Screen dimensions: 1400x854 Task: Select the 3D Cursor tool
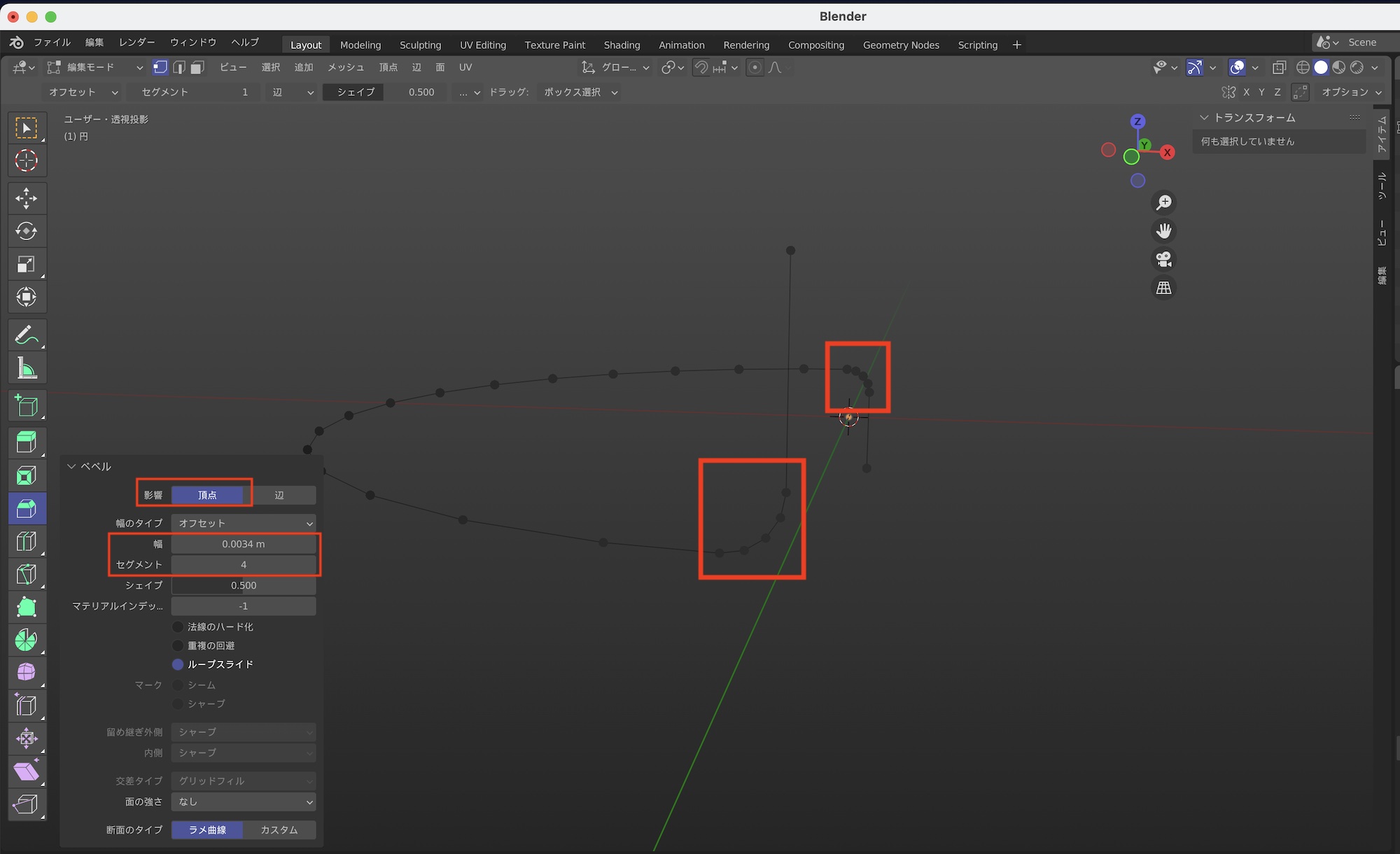(x=27, y=161)
